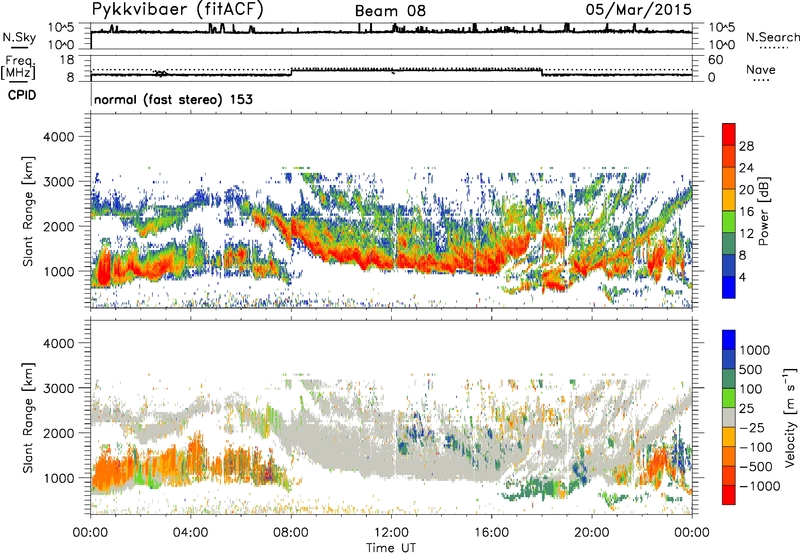This screenshot has height=554, width=800.
Task: Click 'normal (fast stereo) 153' text
Action: click(x=173, y=99)
